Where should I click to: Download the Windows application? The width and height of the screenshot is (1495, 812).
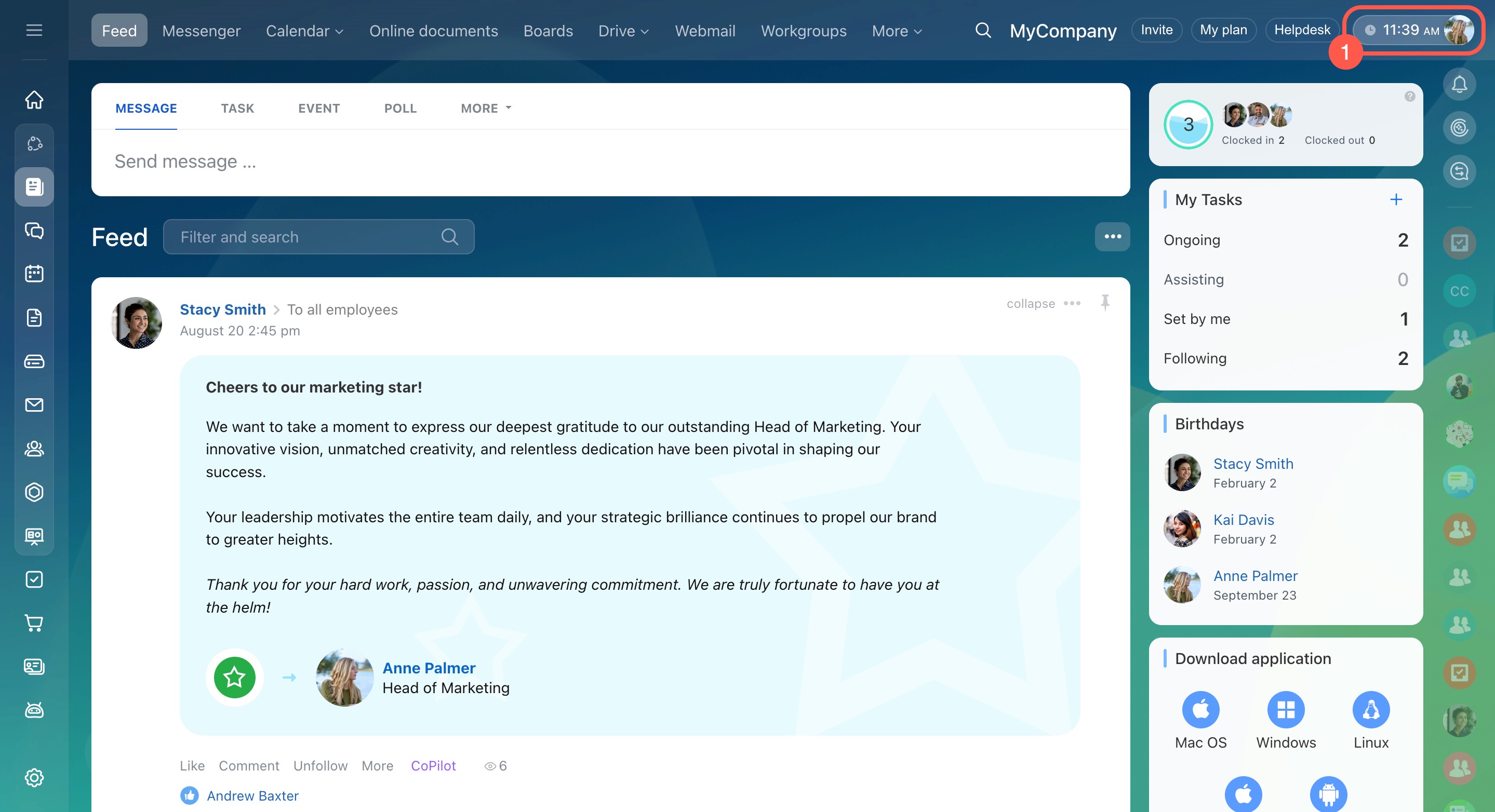click(x=1286, y=710)
